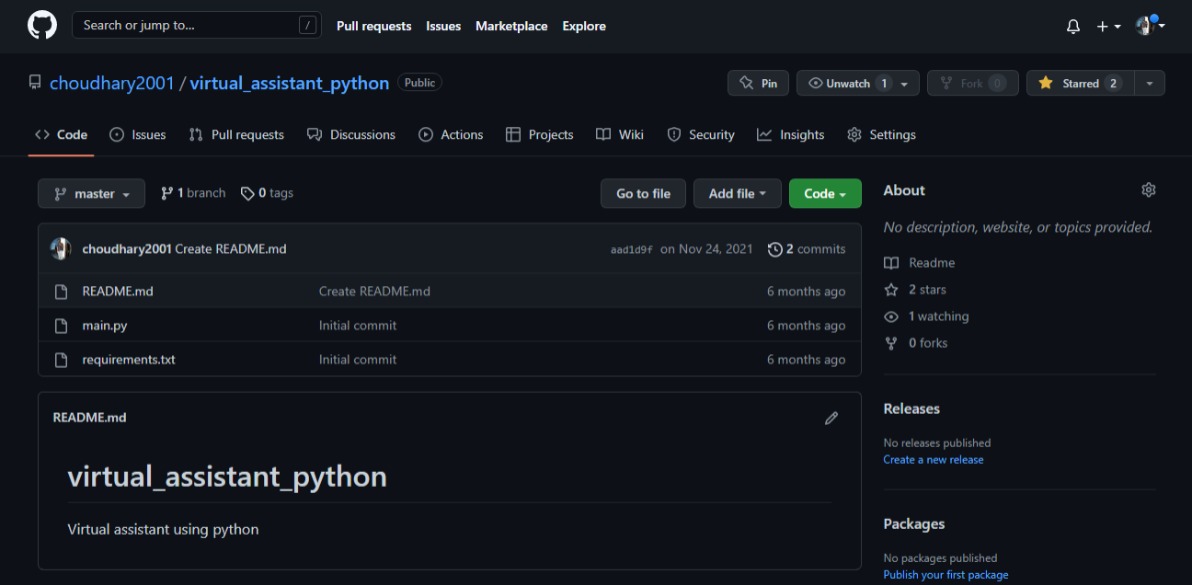The height and width of the screenshot is (585, 1192).
Task: Edit README with the pencil icon
Action: click(x=832, y=418)
